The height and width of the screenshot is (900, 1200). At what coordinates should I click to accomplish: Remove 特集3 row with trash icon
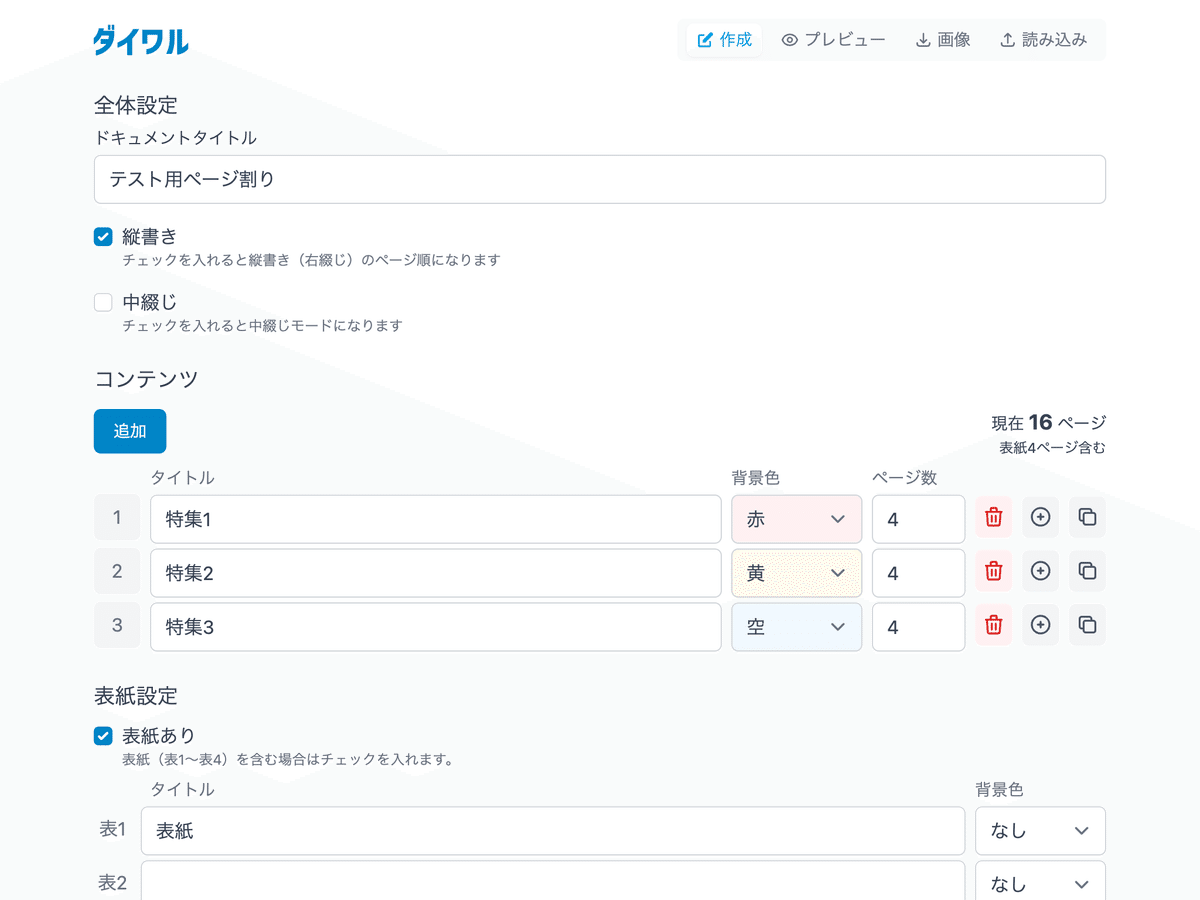[x=993, y=625]
